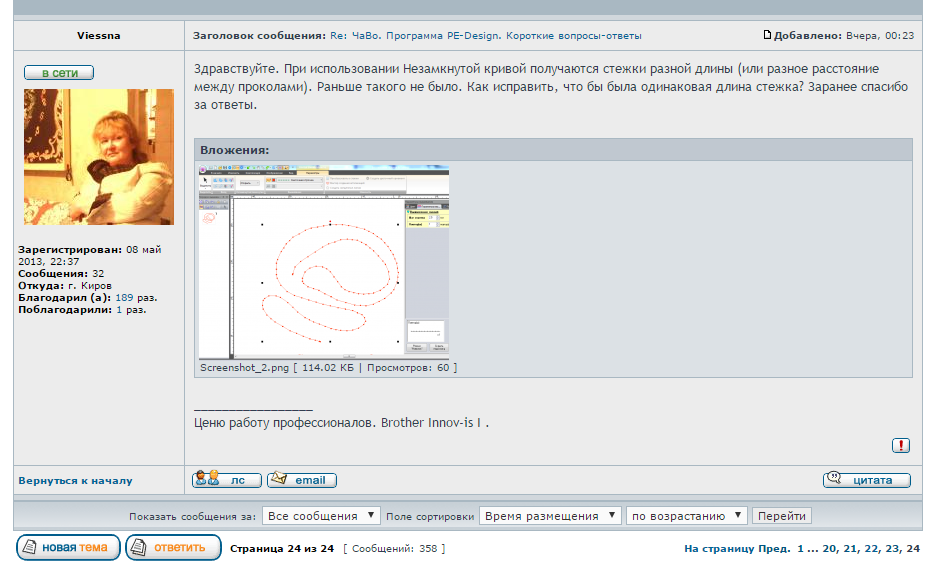The width and height of the screenshot is (944, 578).
Task: Open the post title 'Re: ЧаВо. Программа PE-Design' link
Action: (486, 36)
